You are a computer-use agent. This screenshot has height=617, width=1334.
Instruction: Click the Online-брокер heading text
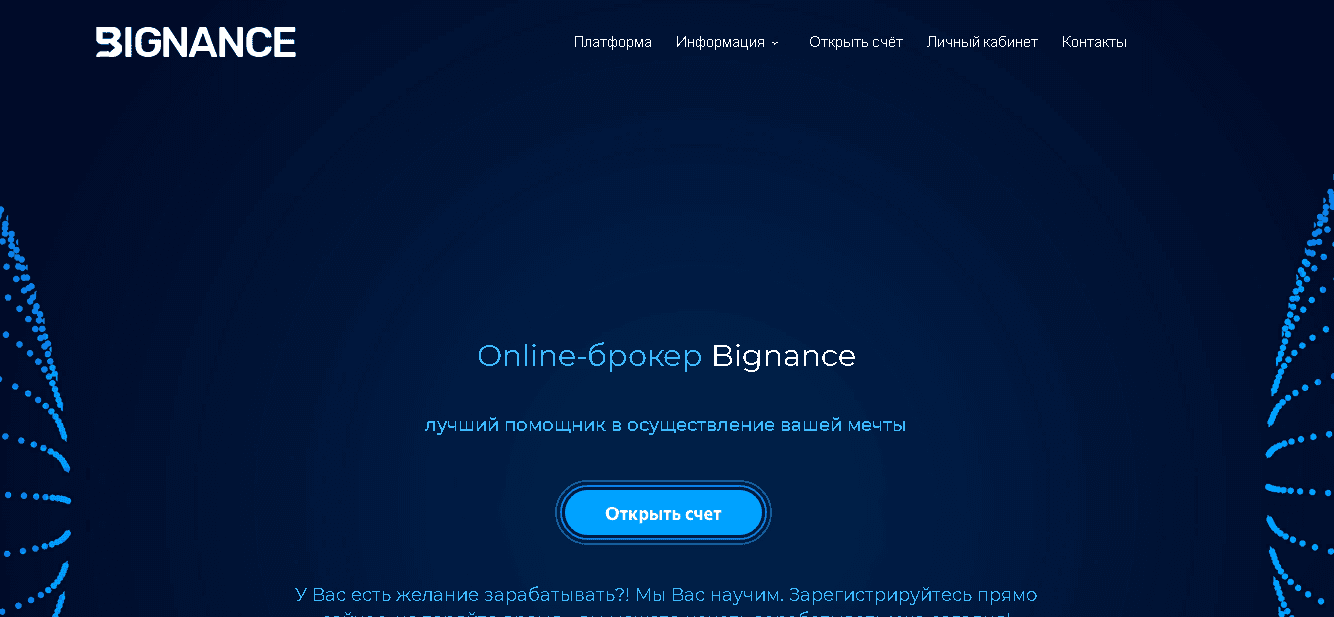pyautogui.click(x=589, y=356)
